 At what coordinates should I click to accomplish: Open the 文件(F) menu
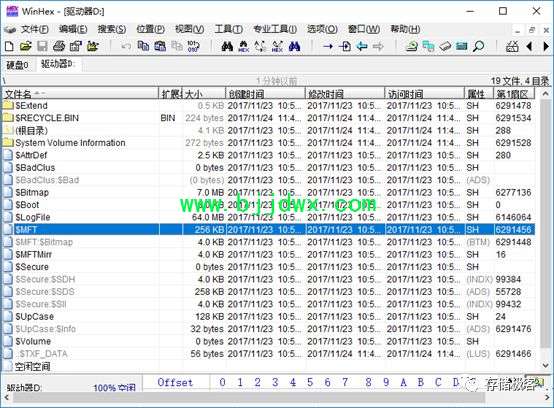[x=34, y=29]
